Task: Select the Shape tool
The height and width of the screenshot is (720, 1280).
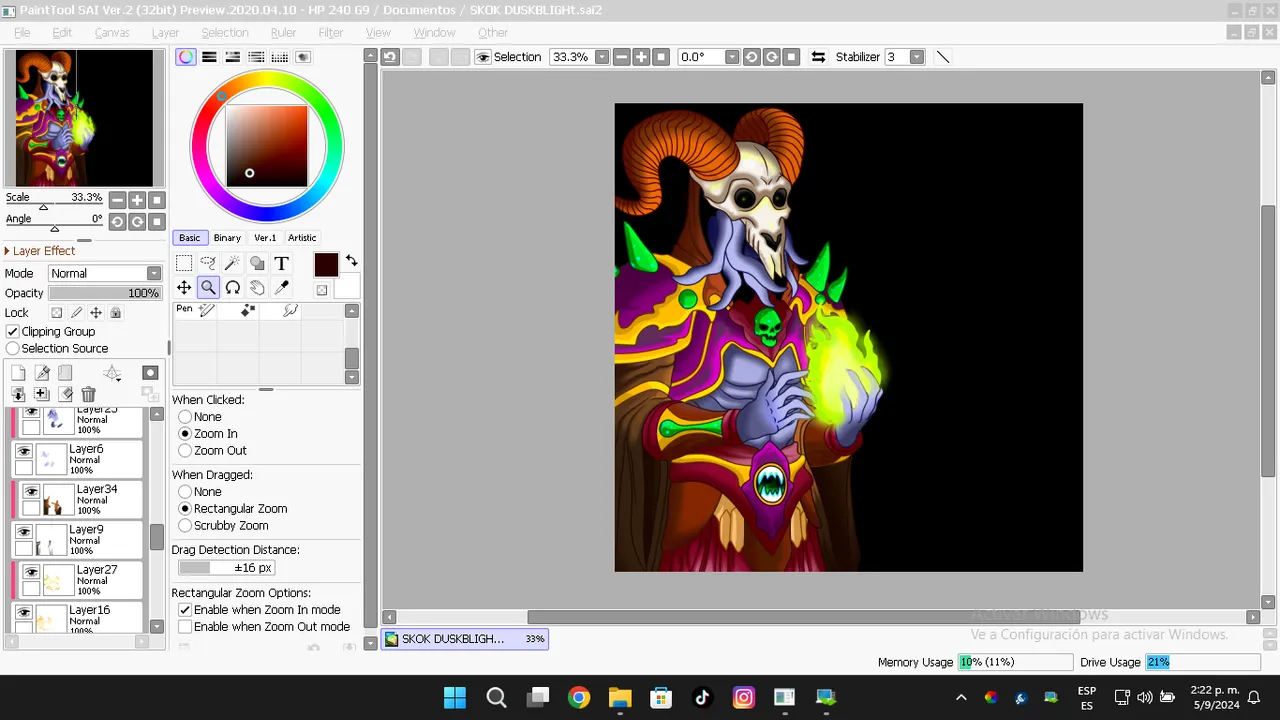Action: coord(257,264)
